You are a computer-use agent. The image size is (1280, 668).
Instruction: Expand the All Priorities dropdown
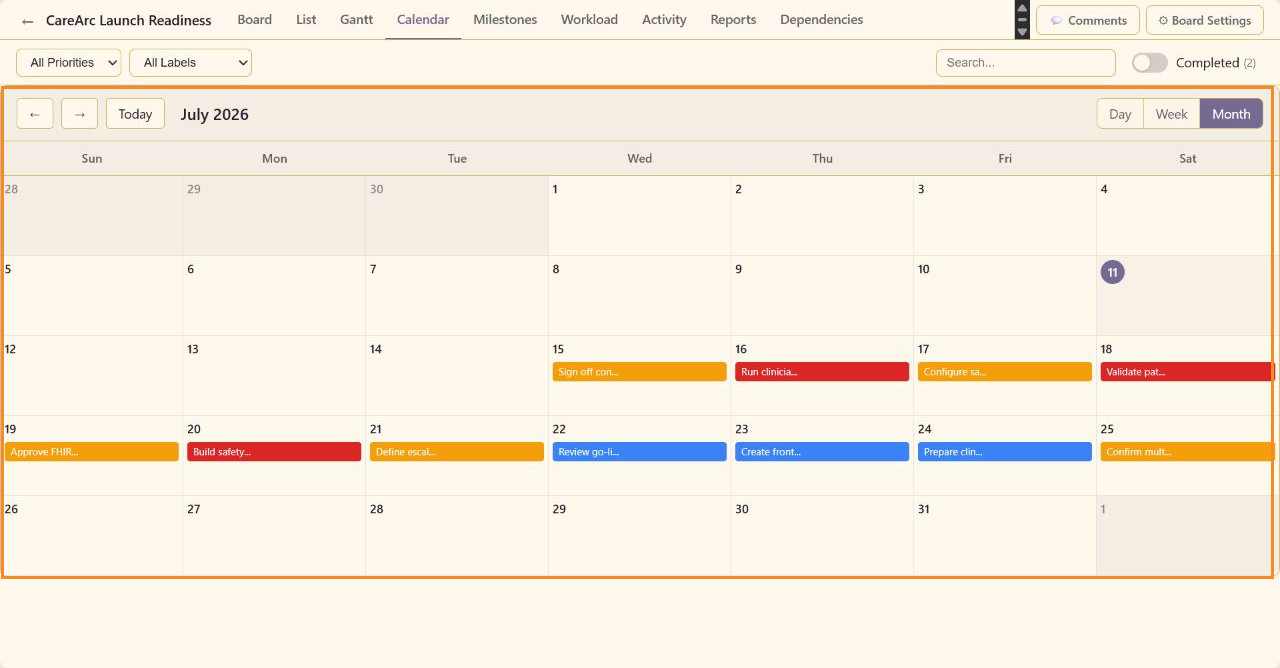pos(69,62)
